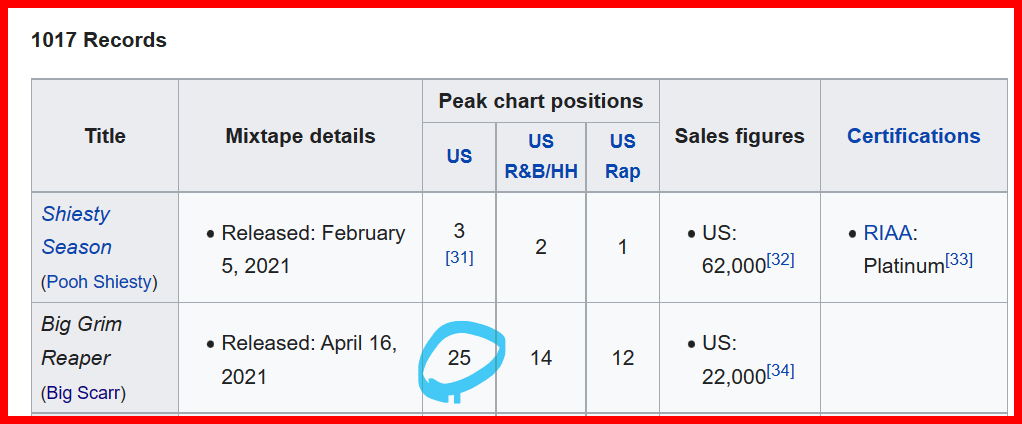Click the 1017 Records heading
The height and width of the screenshot is (424, 1022).
(99, 41)
